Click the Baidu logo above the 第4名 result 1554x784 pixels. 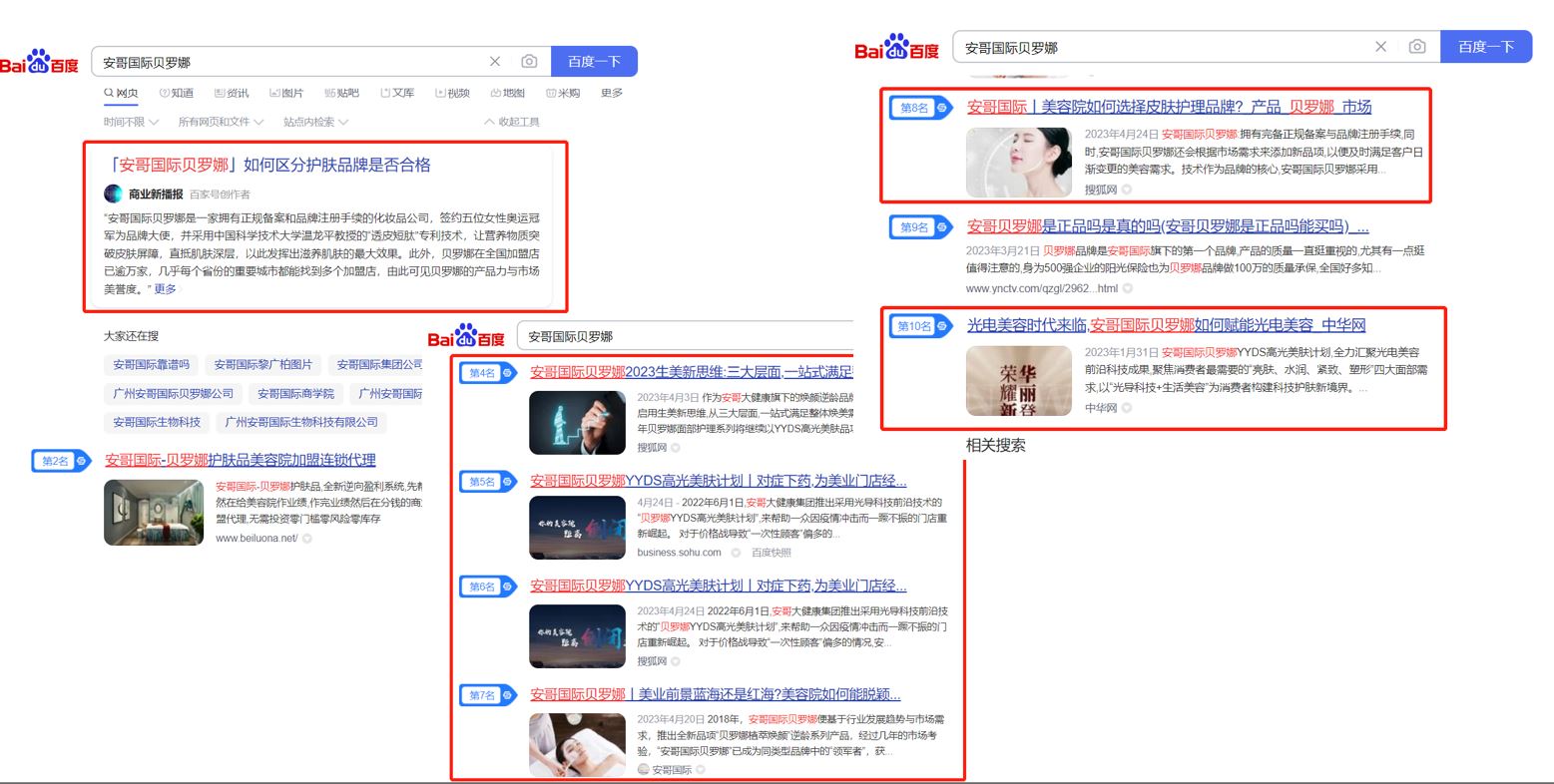pyautogui.click(x=466, y=336)
